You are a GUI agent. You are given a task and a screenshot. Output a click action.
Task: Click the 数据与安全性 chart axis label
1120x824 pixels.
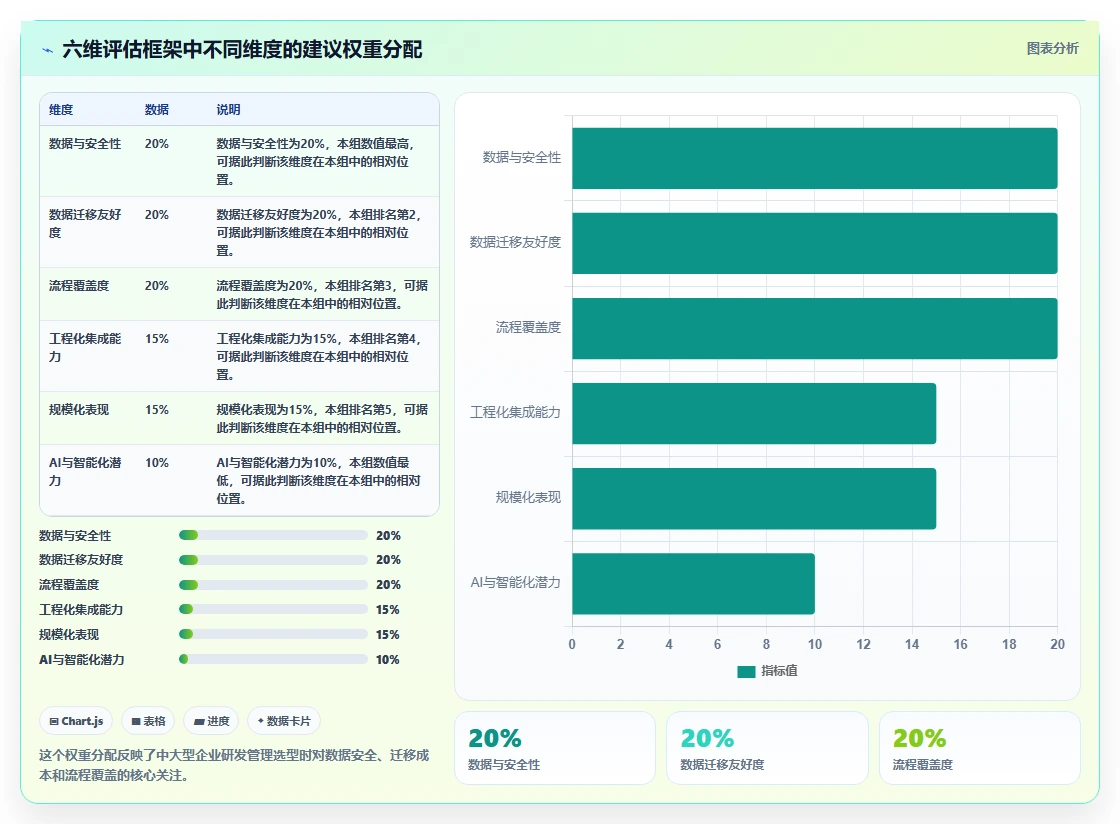point(521,158)
